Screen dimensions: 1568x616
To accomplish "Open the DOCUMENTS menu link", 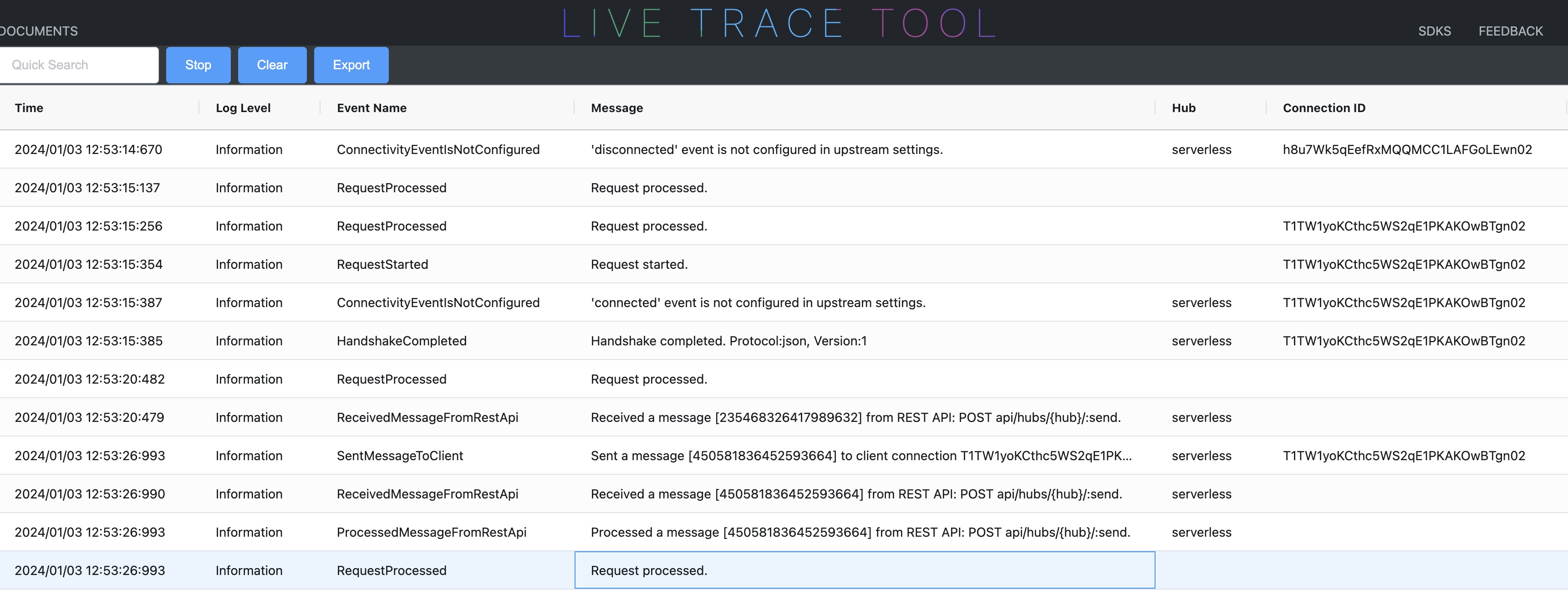I will click(x=39, y=31).
